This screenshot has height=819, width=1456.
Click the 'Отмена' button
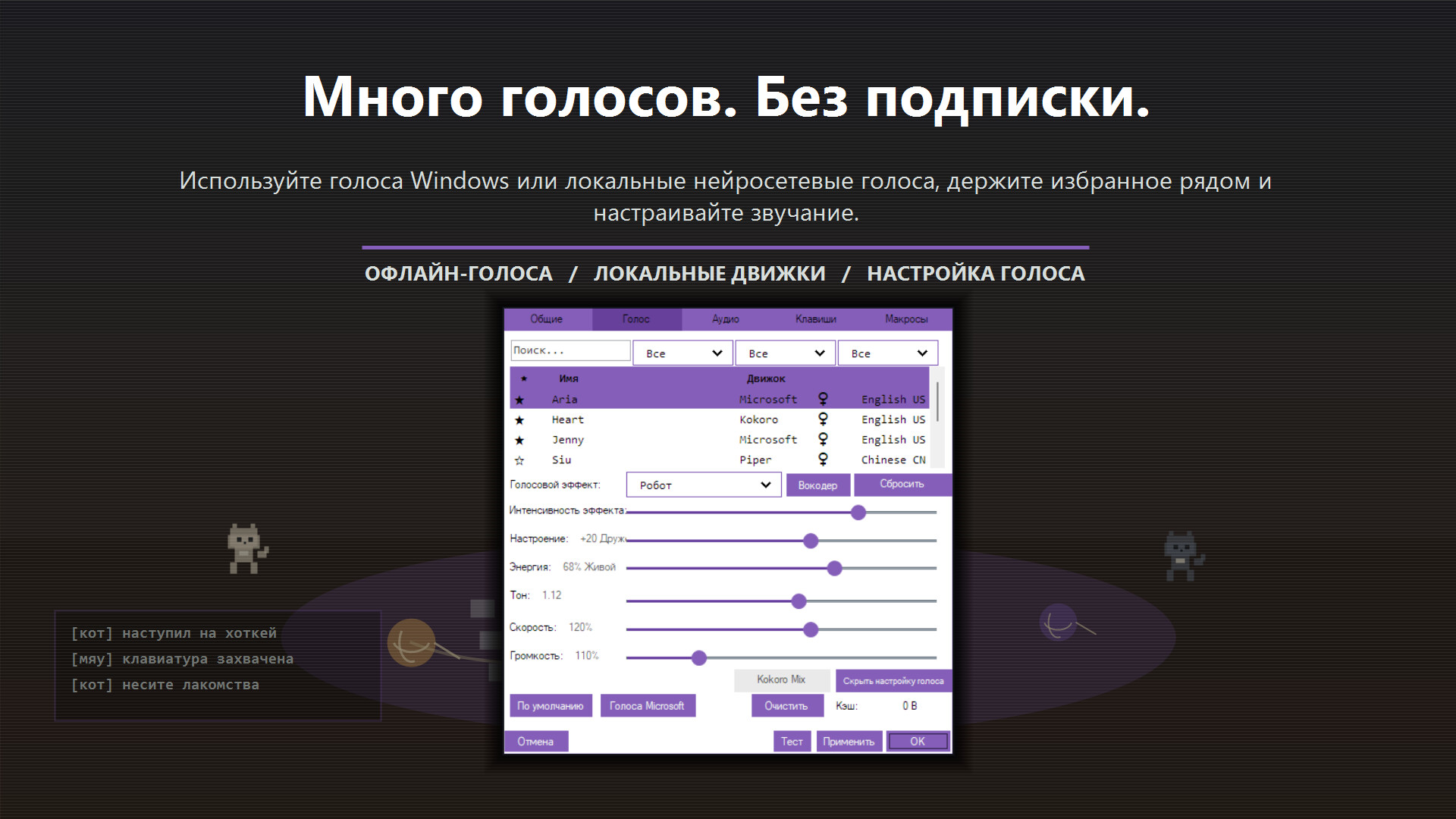(x=535, y=742)
